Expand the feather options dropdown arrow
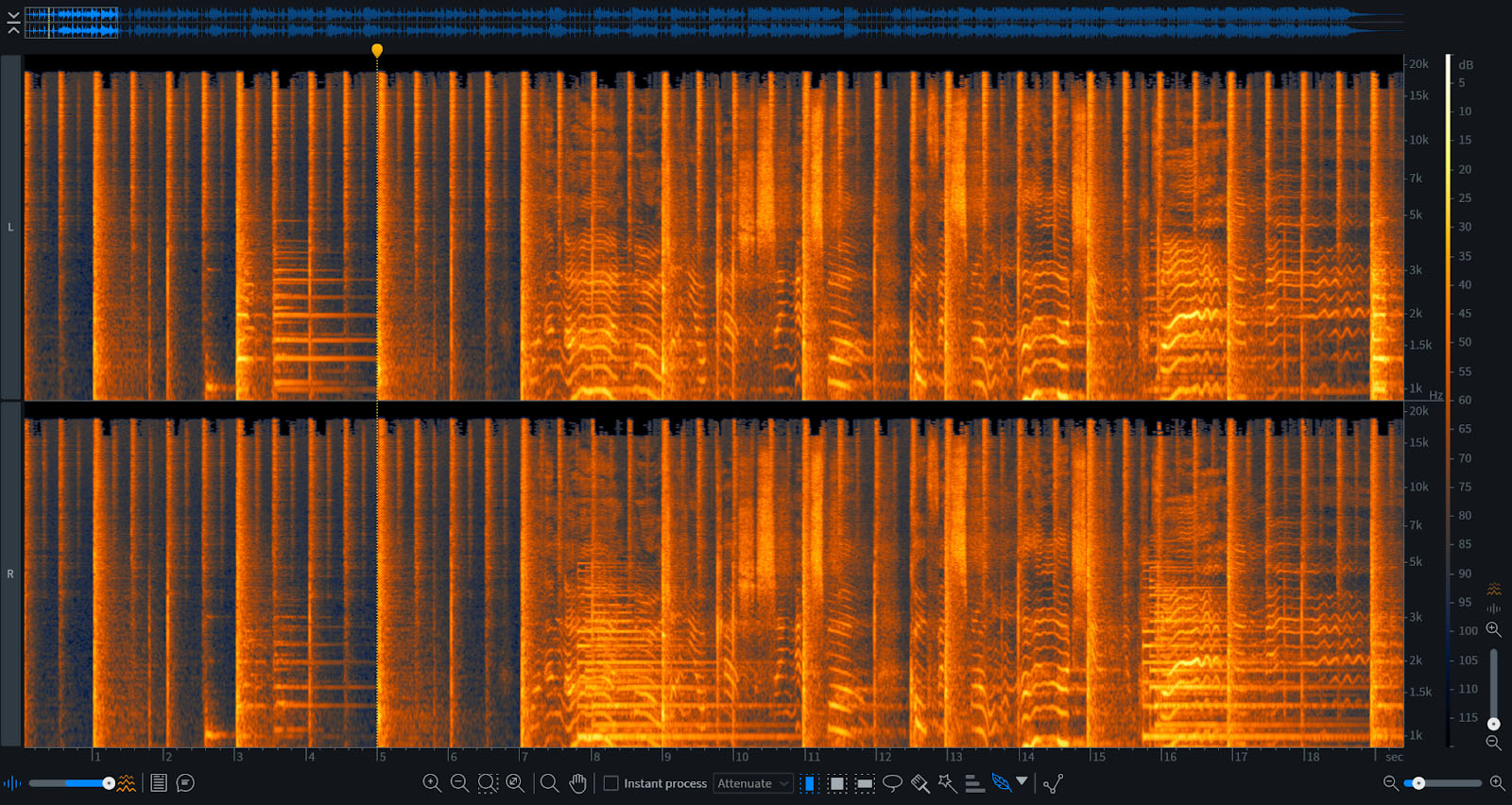The image size is (1512, 805). (1022, 781)
